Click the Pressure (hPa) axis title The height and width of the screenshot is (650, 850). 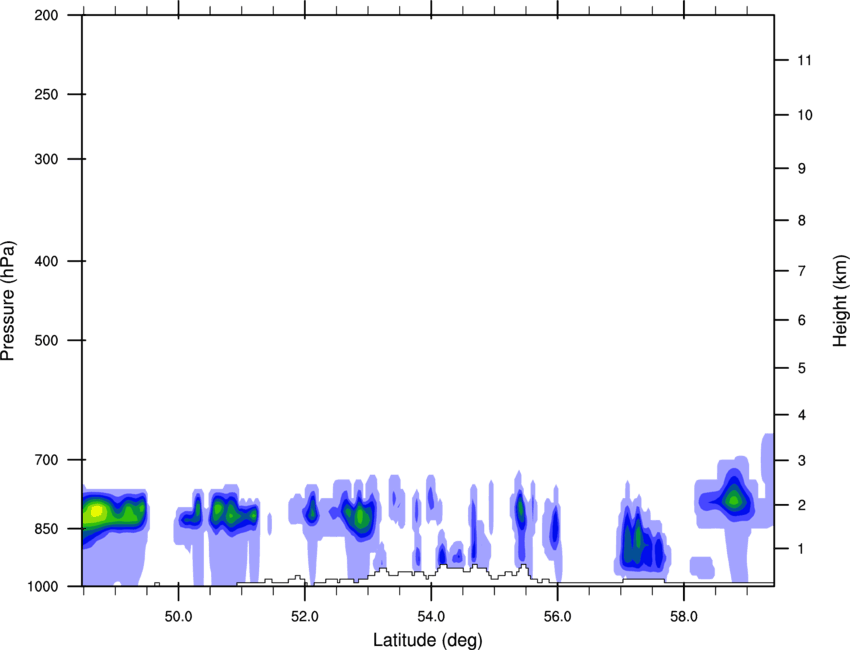point(8,301)
